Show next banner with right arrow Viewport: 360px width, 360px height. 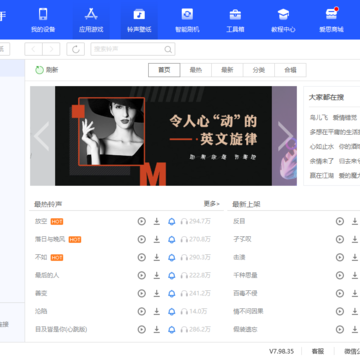pyautogui.click(x=285, y=136)
